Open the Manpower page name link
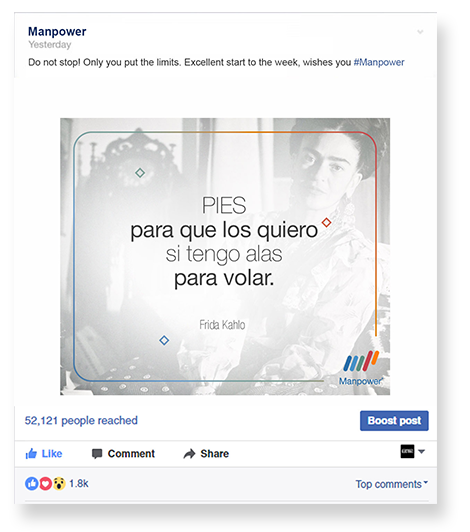Viewport: 470px width, 532px height. coord(57,32)
